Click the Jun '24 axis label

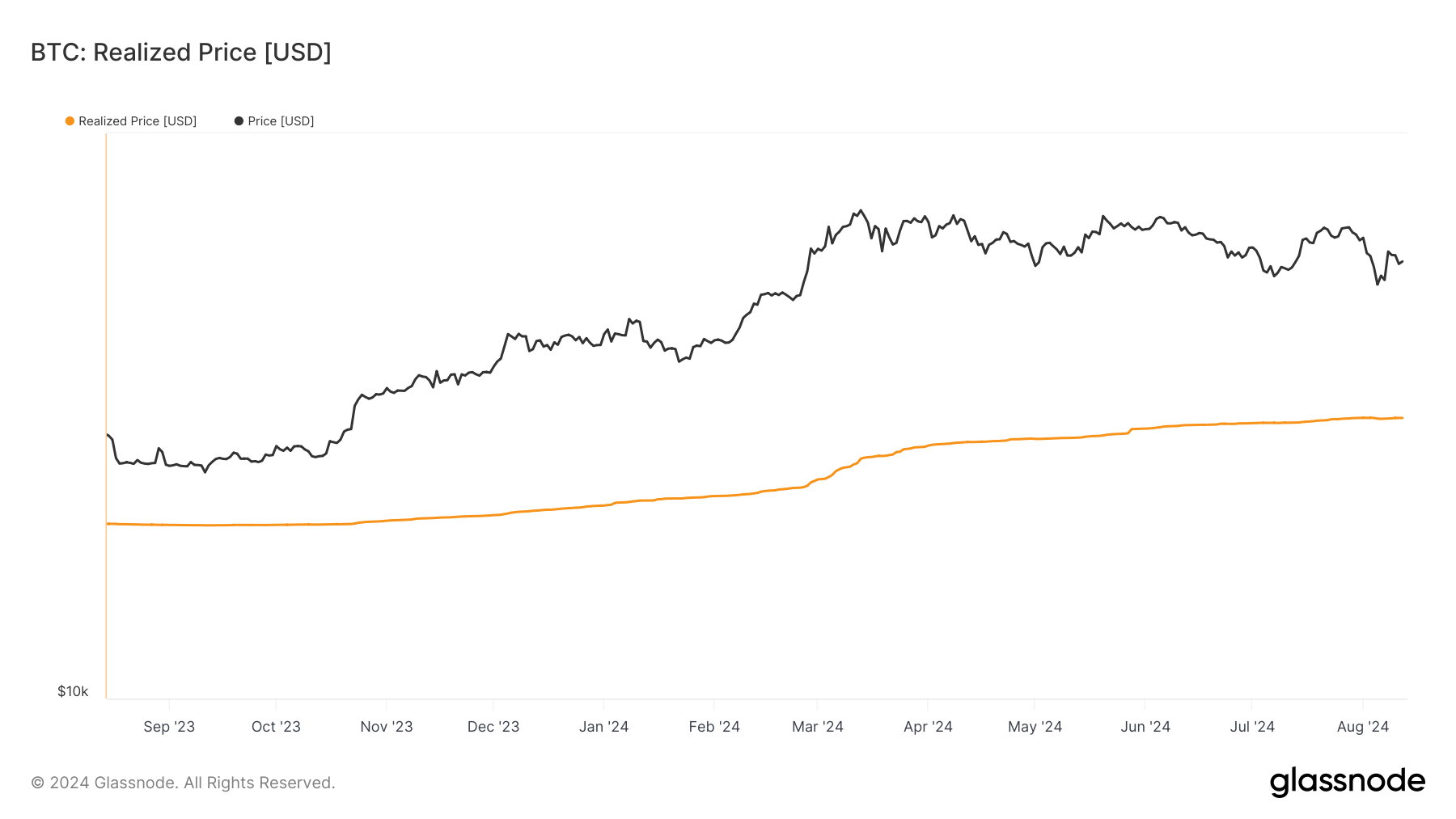[x=1145, y=727]
